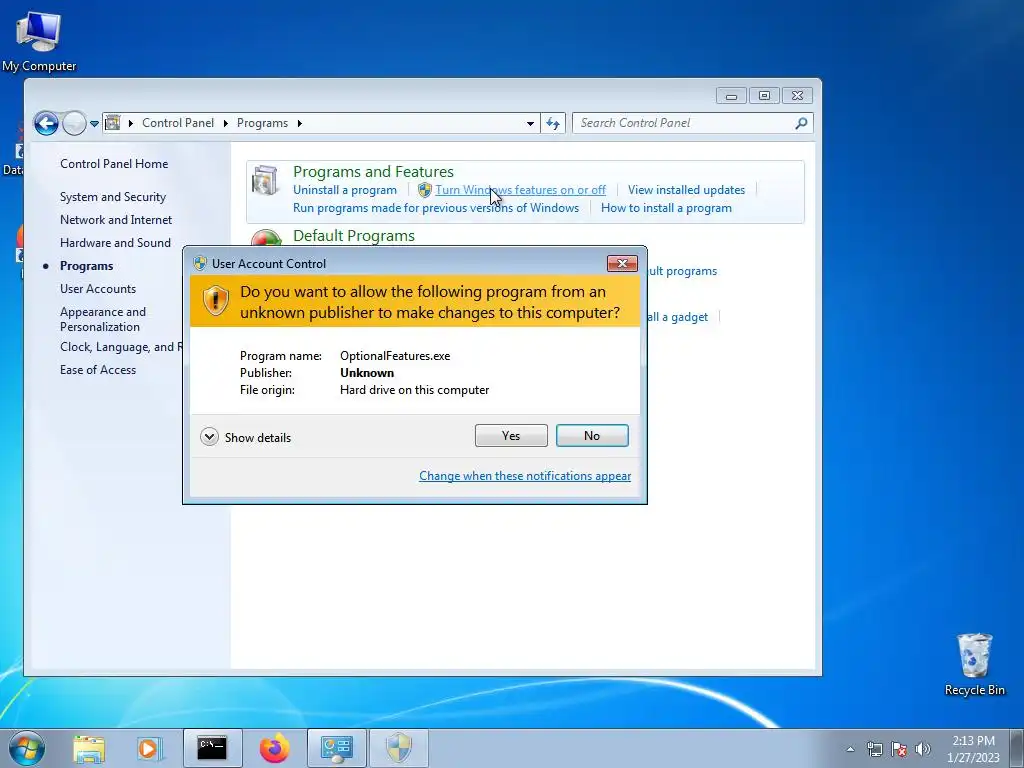Click the Programs and Features icon

point(265,180)
